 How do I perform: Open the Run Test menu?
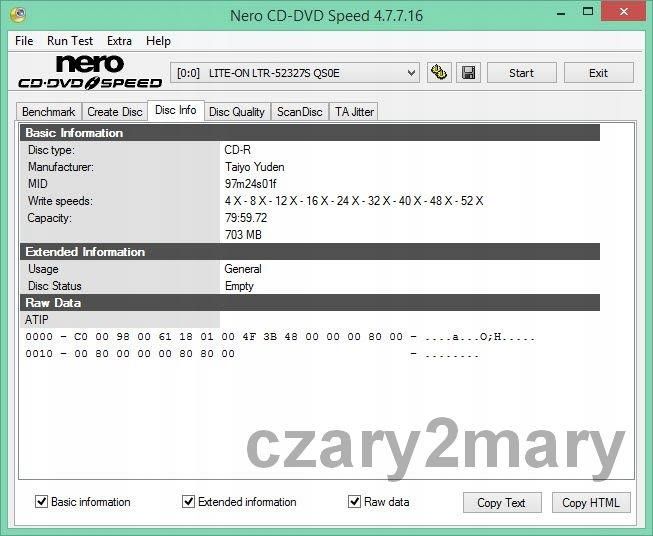[70, 41]
